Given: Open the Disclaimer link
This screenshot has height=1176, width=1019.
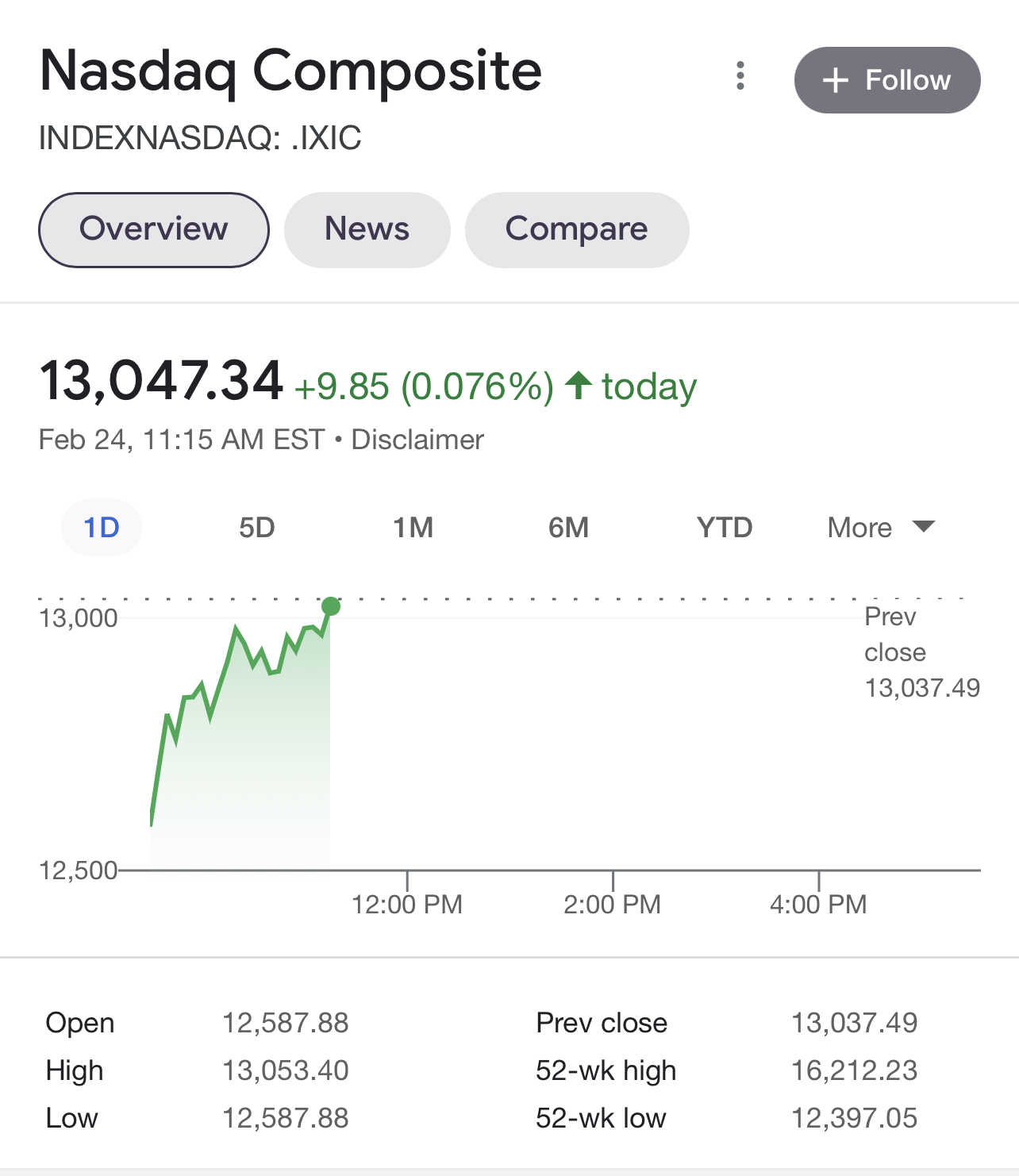Looking at the screenshot, I should click(417, 440).
